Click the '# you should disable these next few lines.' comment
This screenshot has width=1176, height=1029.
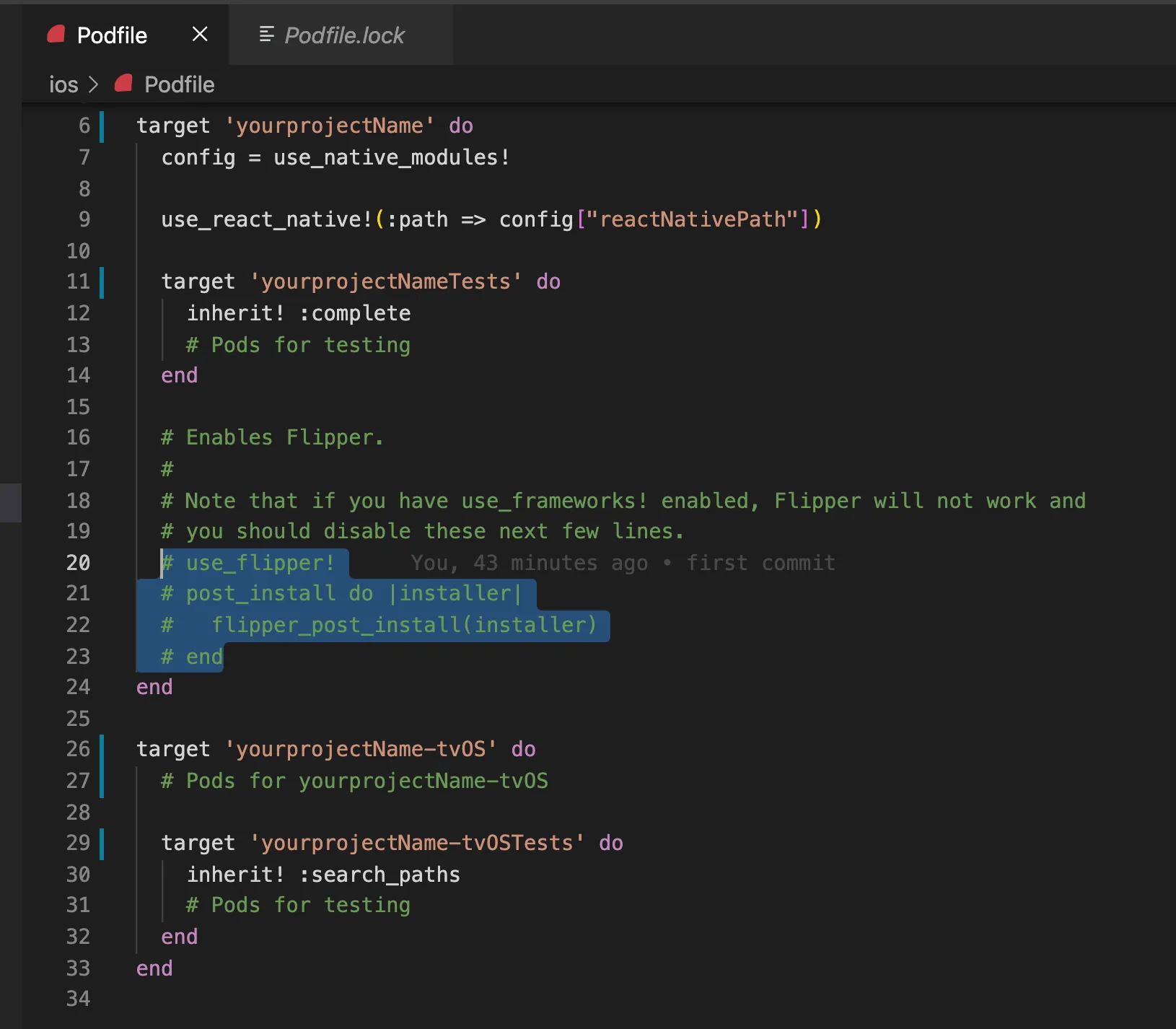tap(422, 531)
